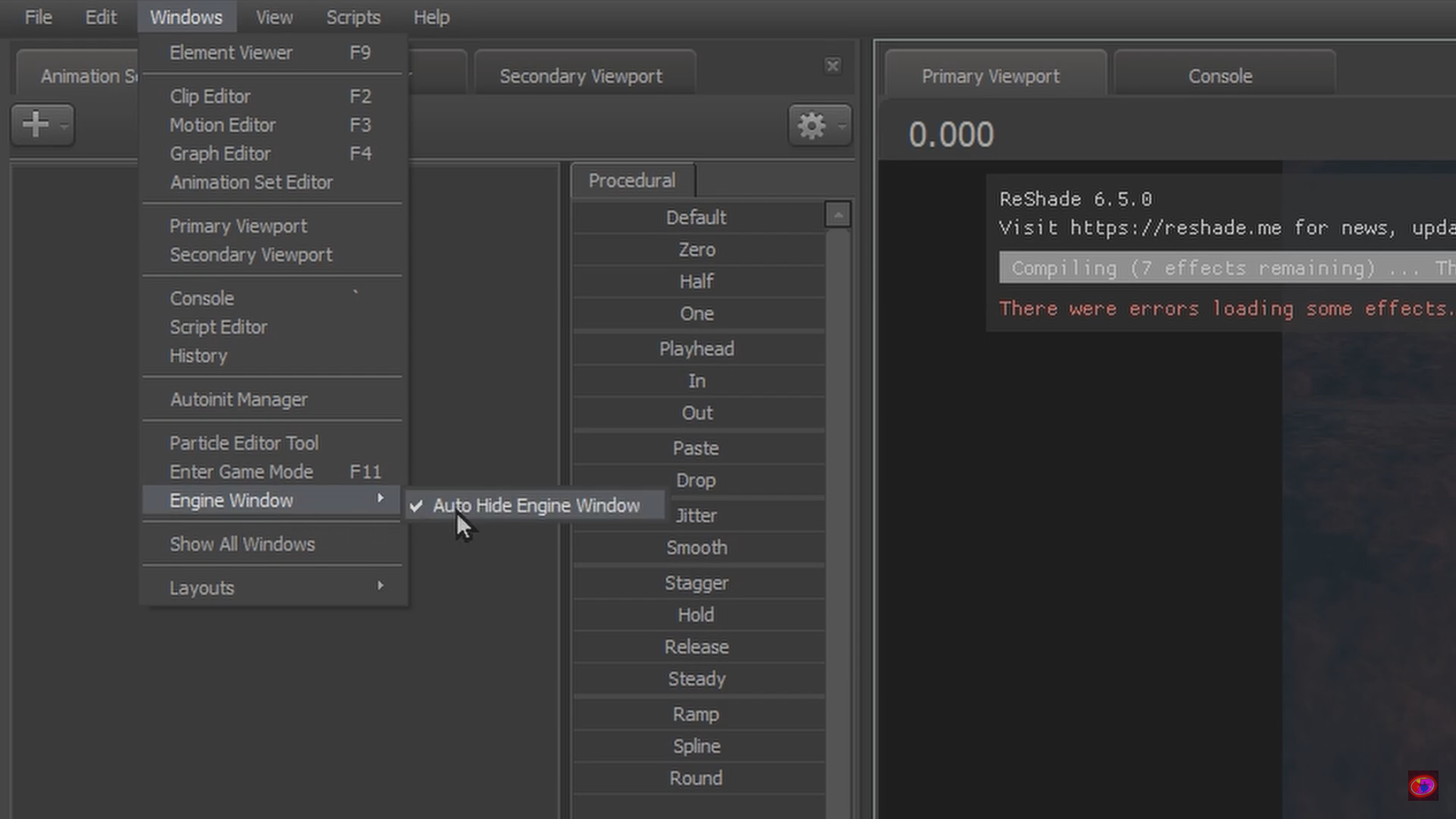
Task: Click the plus add animation set icon
Action: (35, 124)
